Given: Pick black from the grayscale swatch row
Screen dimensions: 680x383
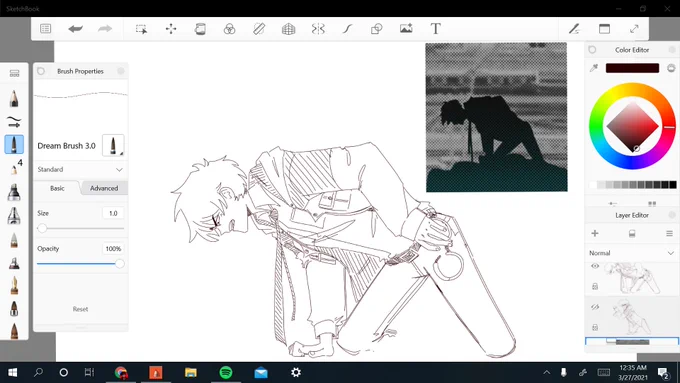Looking at the screenshot, I should tap(673, 185).
